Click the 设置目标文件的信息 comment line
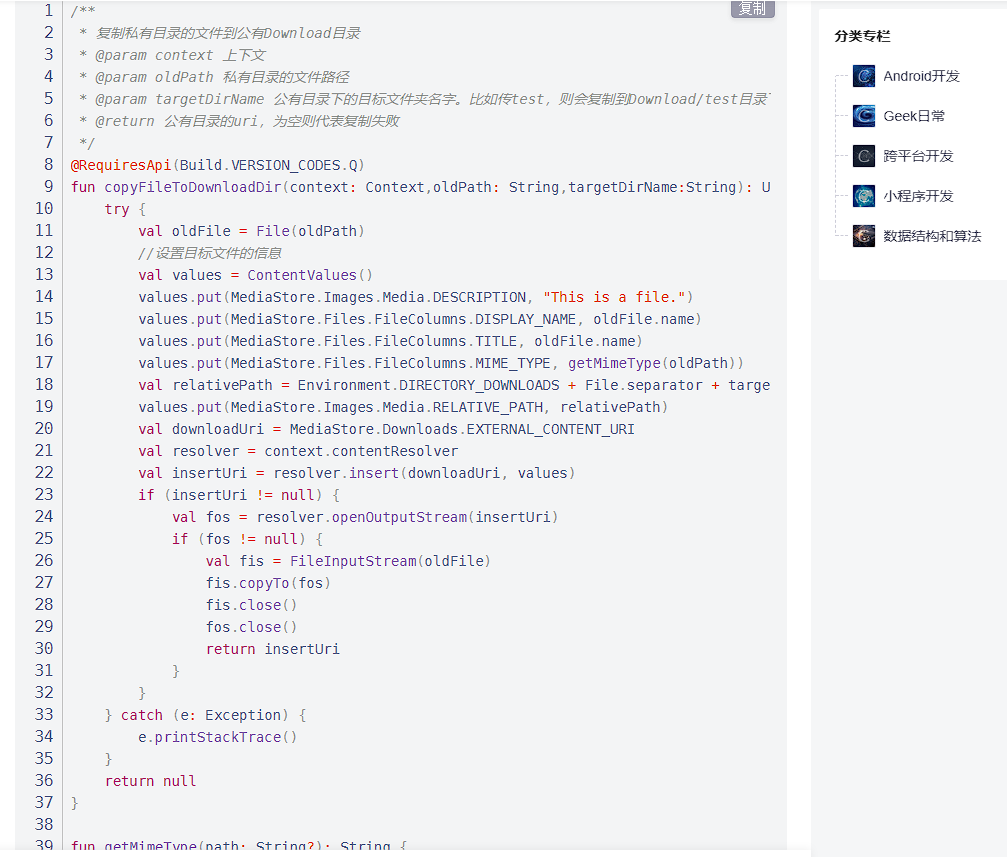 coord(210,253)
